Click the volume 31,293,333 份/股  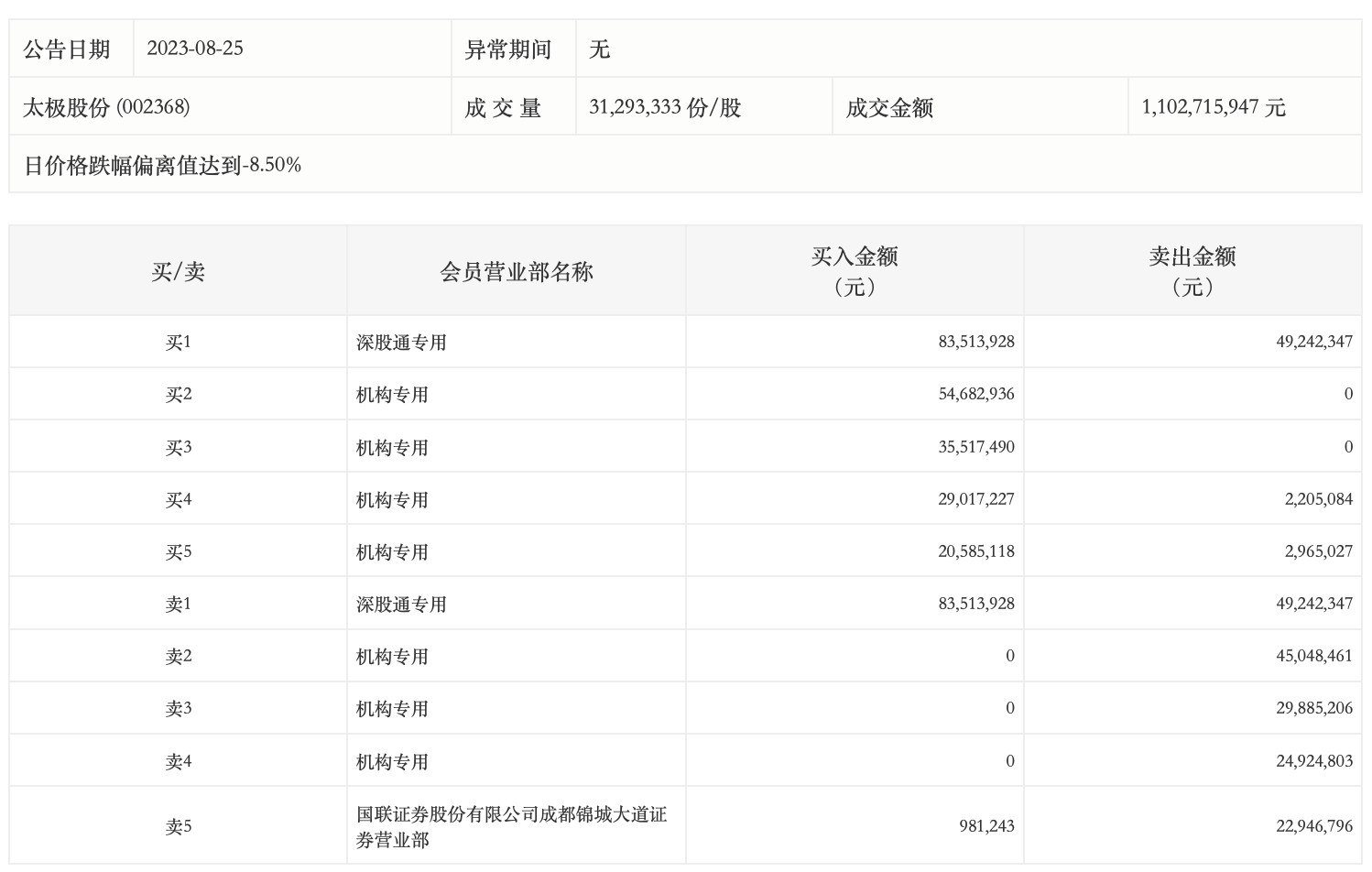665,107
